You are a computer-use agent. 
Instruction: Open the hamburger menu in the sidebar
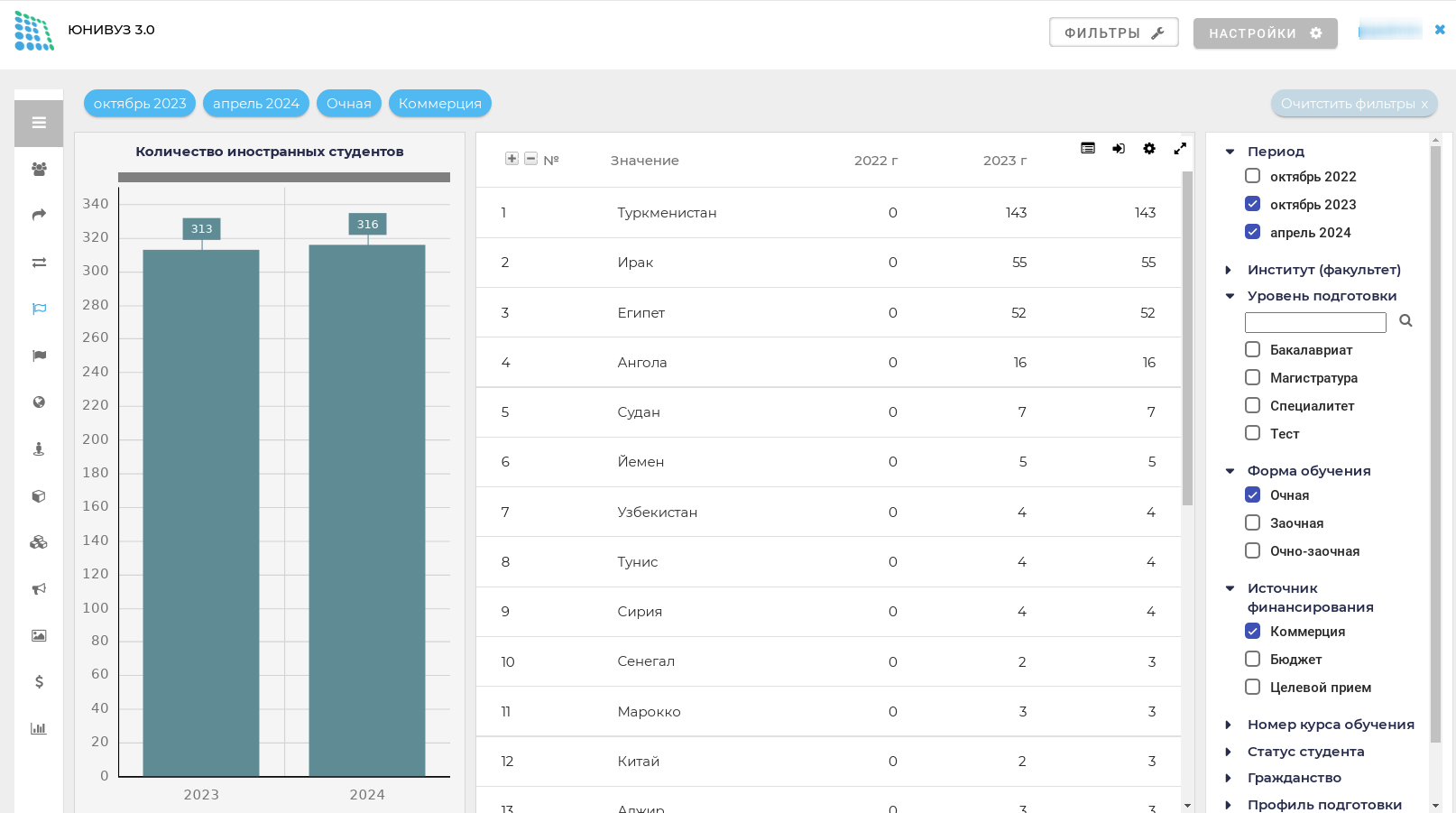pos(39,123)
